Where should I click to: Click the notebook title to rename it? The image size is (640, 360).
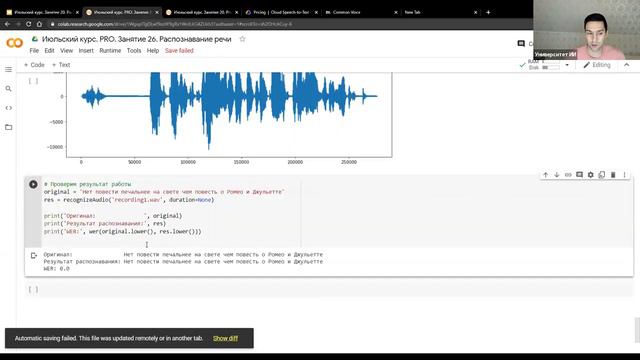pos(136,39)
